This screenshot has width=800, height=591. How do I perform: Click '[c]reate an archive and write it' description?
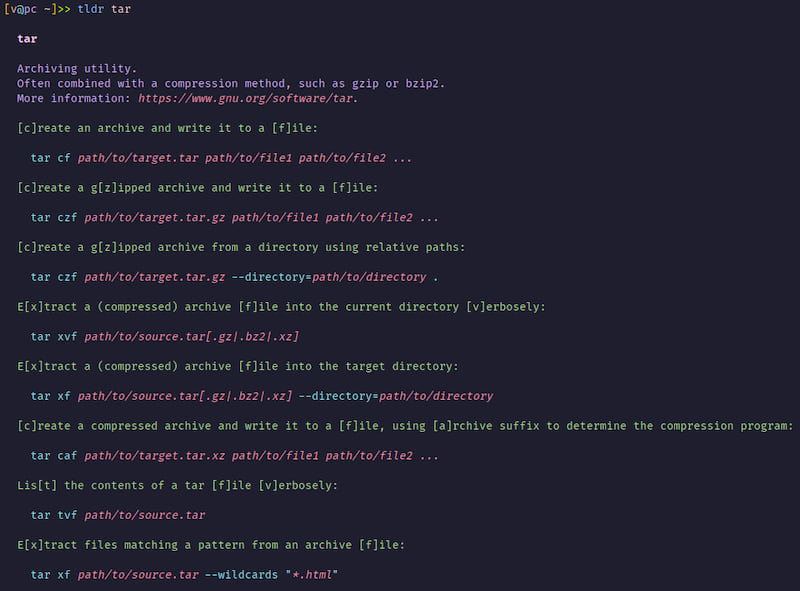tap(124, 128)
